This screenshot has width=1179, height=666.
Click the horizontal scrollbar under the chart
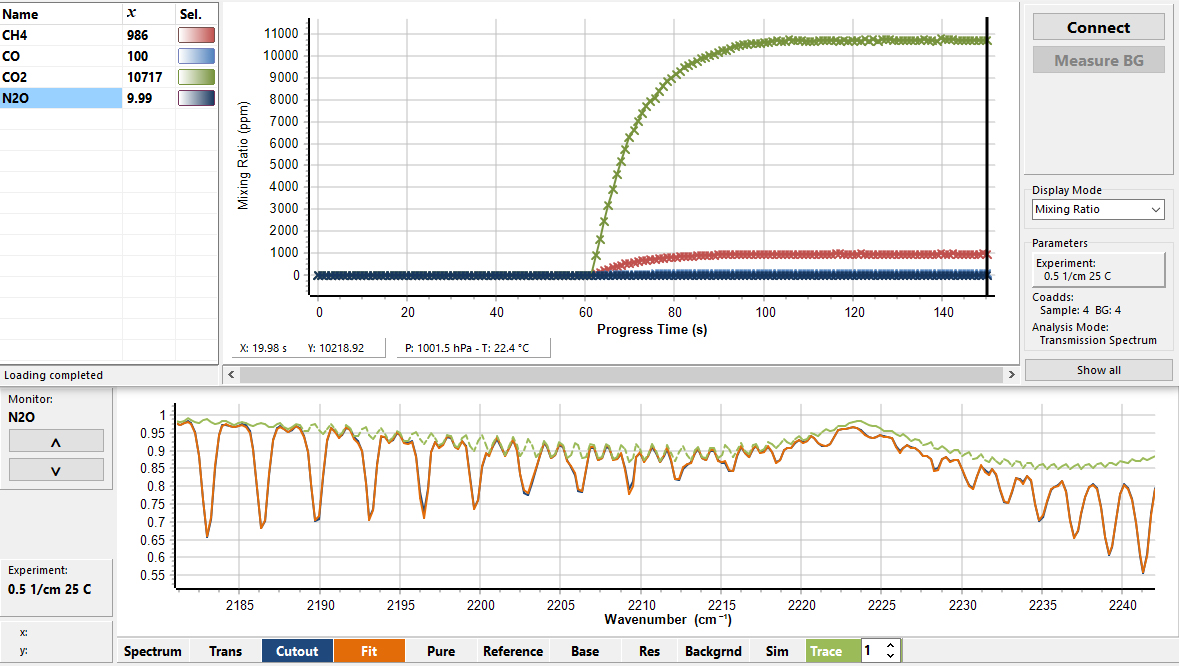(614, 374)
